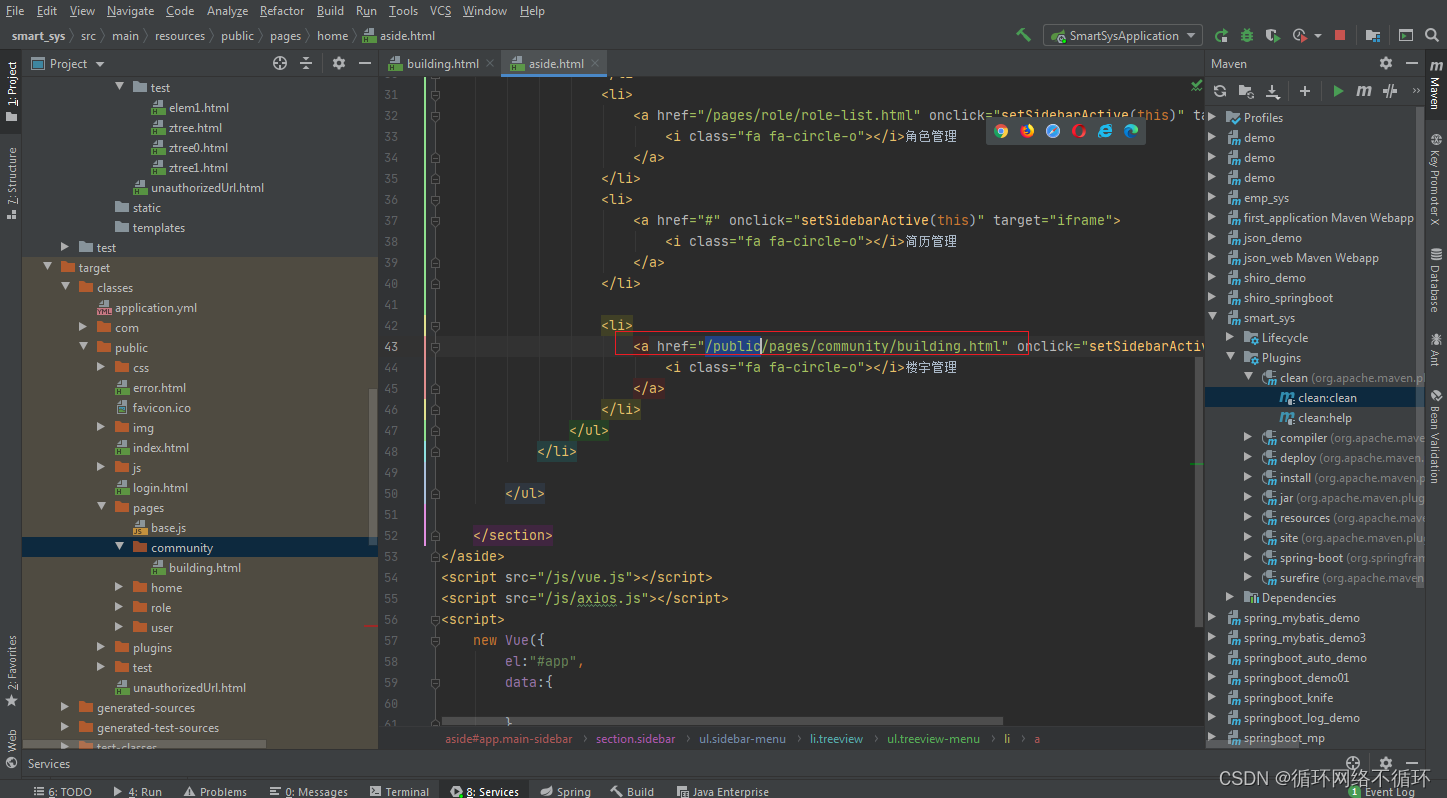
Task: Open the Spring tool window tab
Action: click(x=565, y=791)
